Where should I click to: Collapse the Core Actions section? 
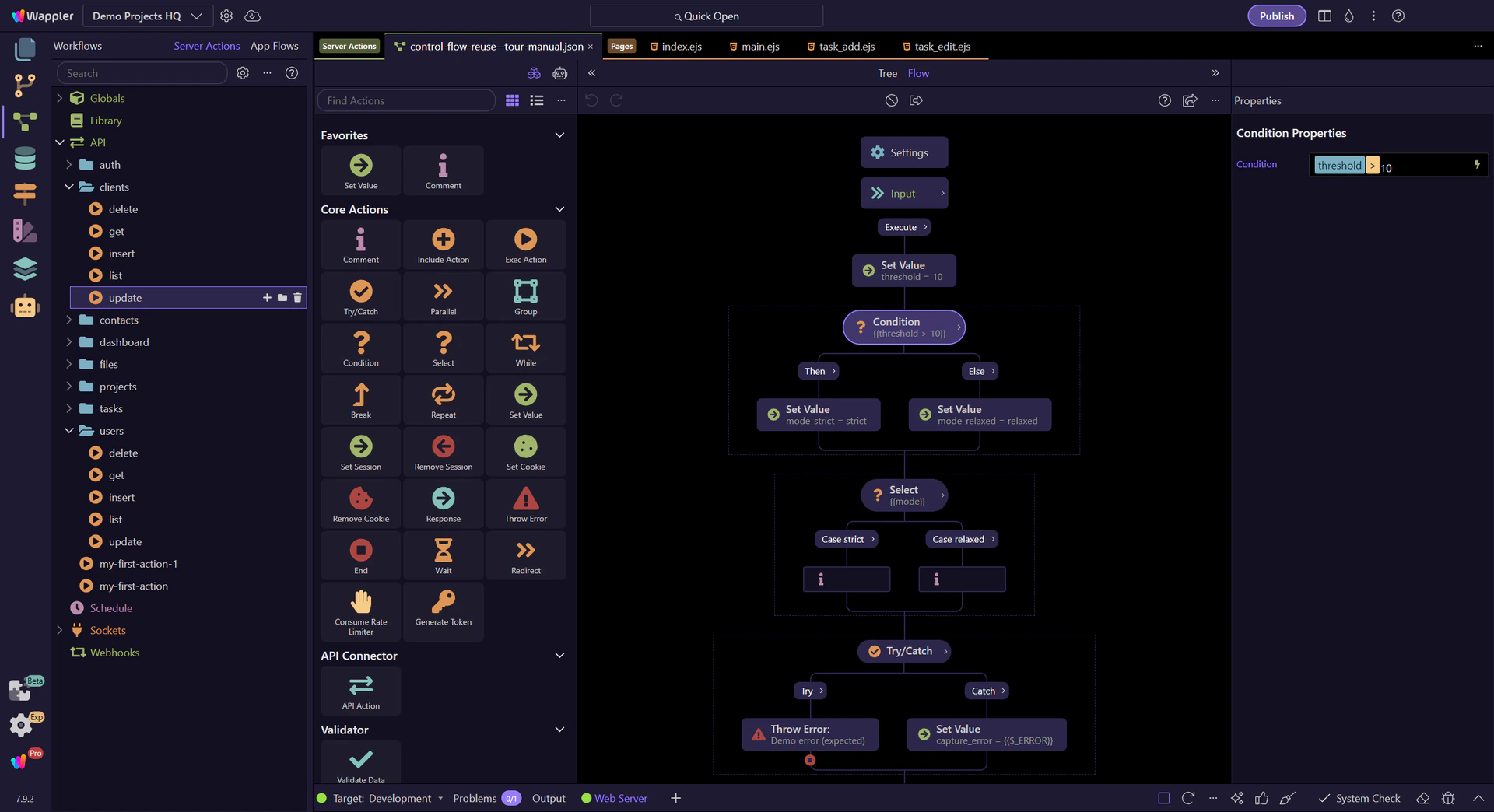[x=559, y=209]
